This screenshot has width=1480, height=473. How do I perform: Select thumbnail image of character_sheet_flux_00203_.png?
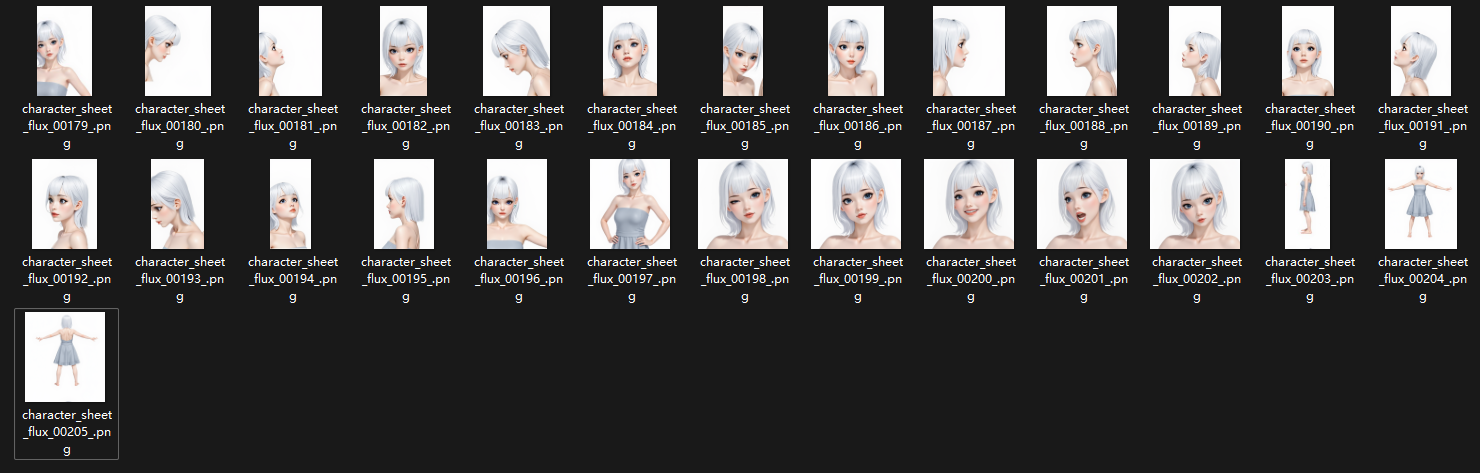tap(1308, 204)
